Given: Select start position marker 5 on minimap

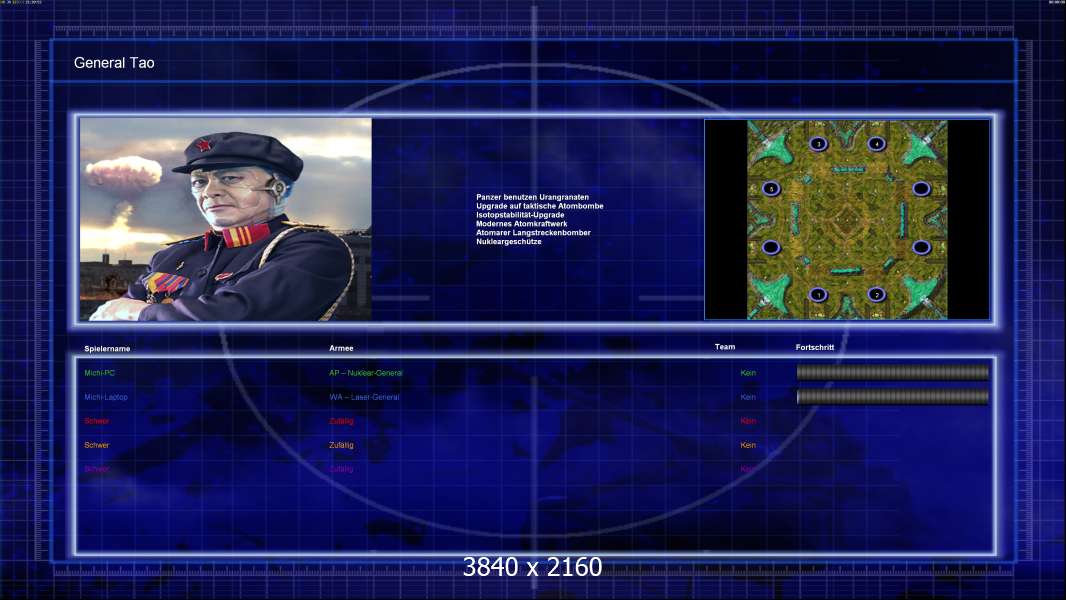Looking at the screenshot, I should [x=771, y=188].
